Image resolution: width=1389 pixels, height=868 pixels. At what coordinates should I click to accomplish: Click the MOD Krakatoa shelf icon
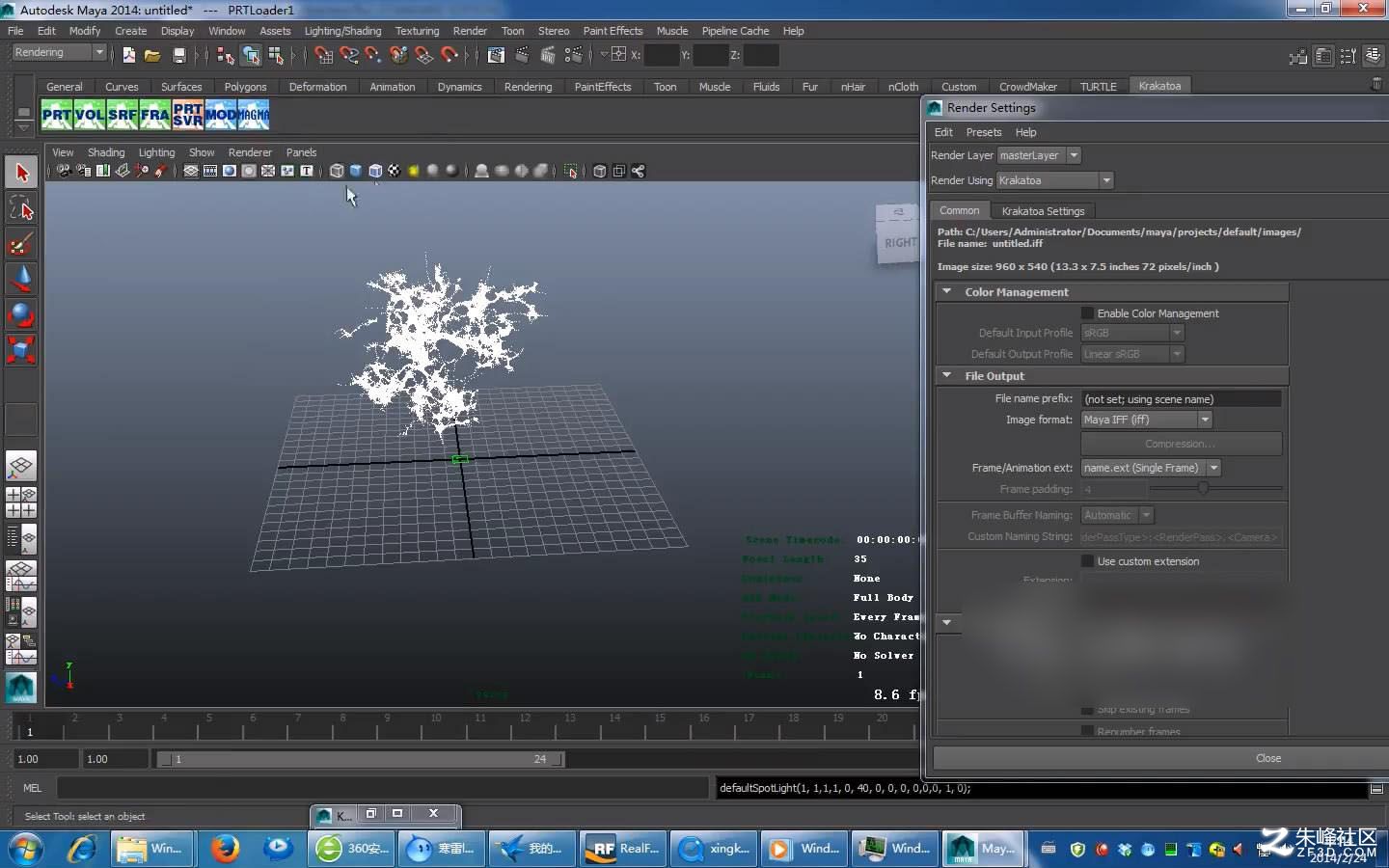click(x=221, y=115)
